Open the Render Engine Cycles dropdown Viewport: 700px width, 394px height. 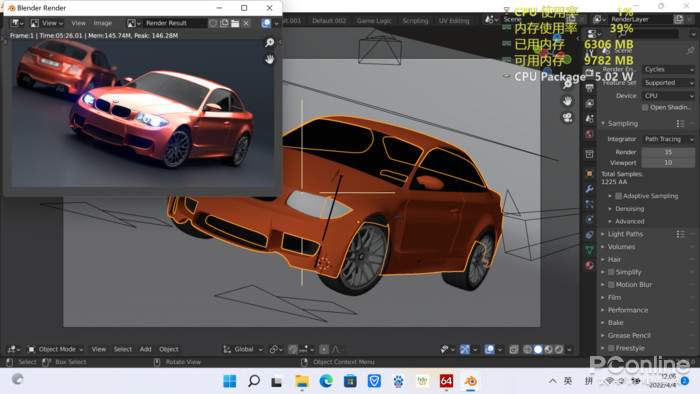pos(668,70)
